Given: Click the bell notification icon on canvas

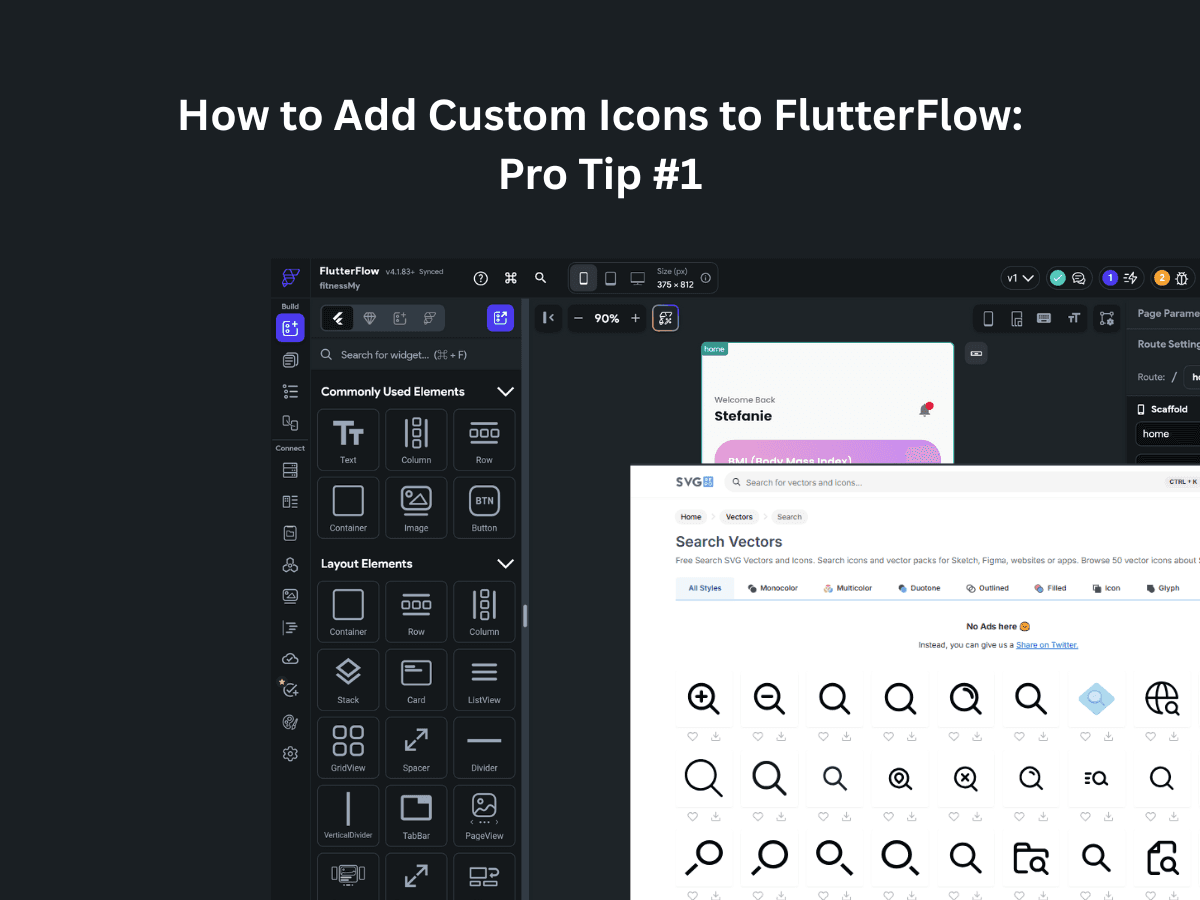Looking at the screenshot, I should [x=925, y=409].
